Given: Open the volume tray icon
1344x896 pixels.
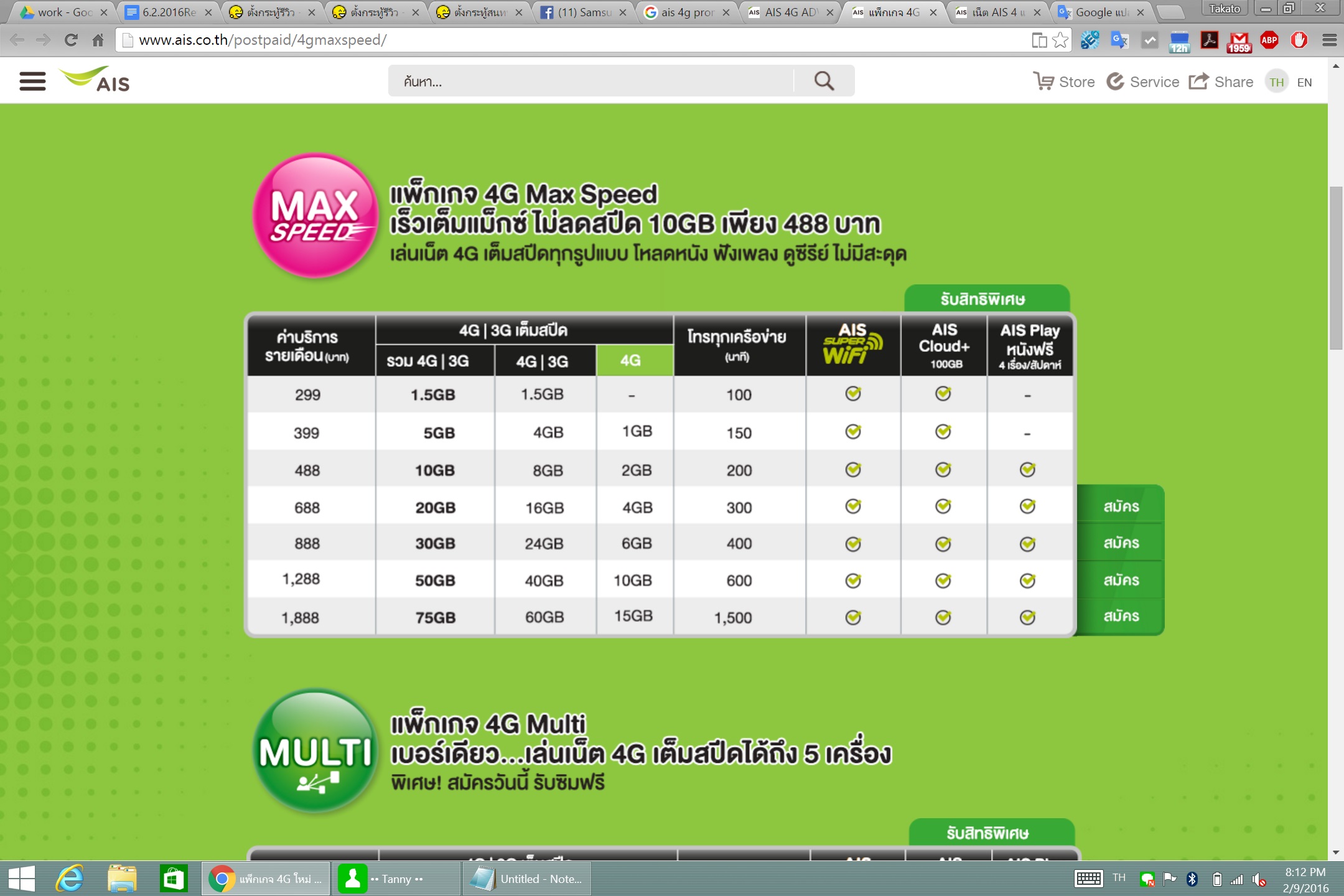Looking at the screenshot, I should click(1259, 879).
